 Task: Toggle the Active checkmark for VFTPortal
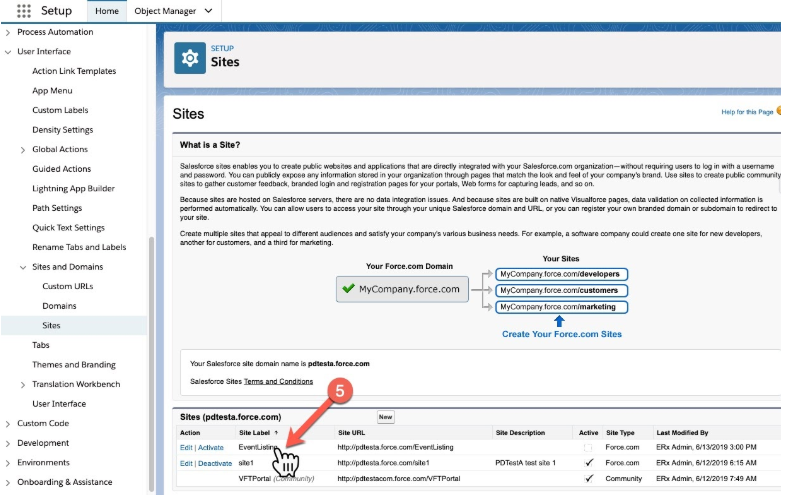[587, 479]
